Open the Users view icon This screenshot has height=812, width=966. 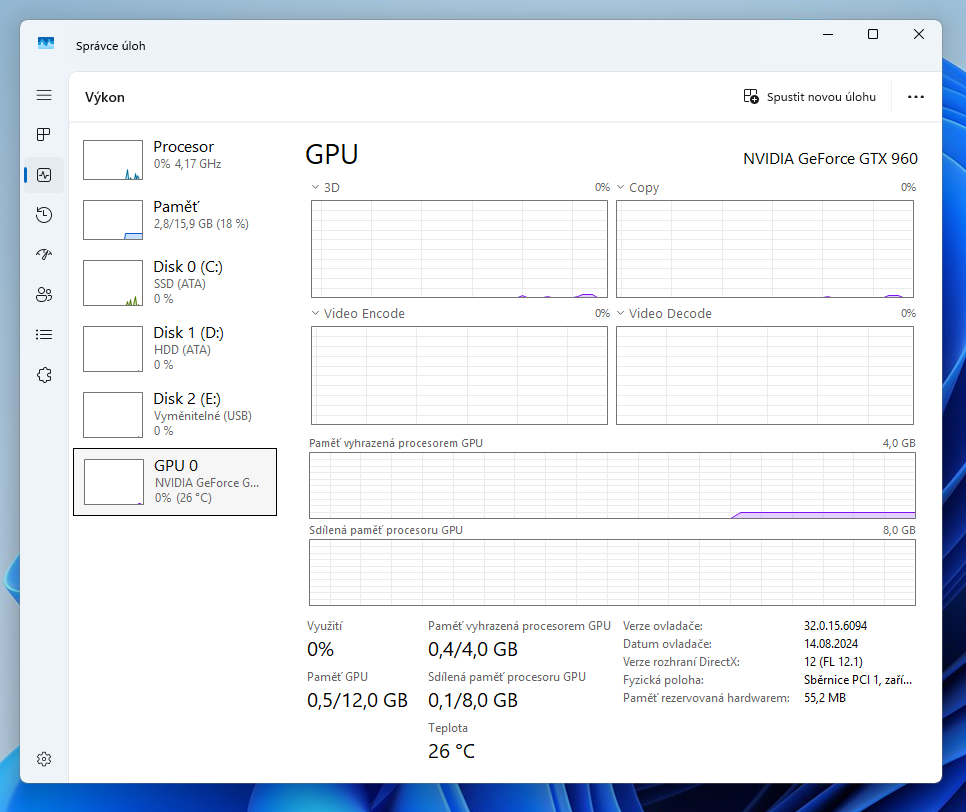(x=44, y=294)
